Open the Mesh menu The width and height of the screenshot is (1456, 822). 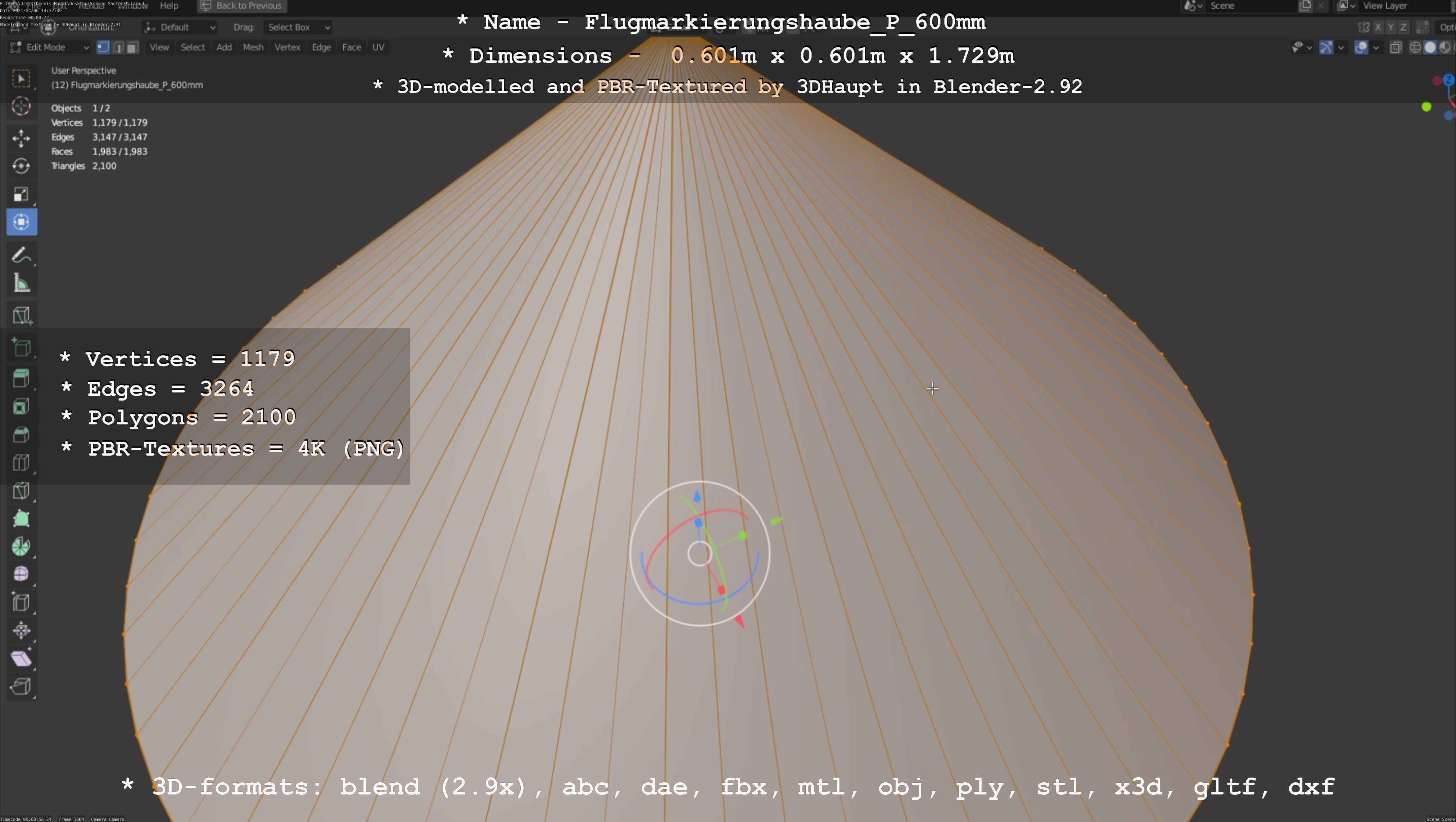pos(253,47)
